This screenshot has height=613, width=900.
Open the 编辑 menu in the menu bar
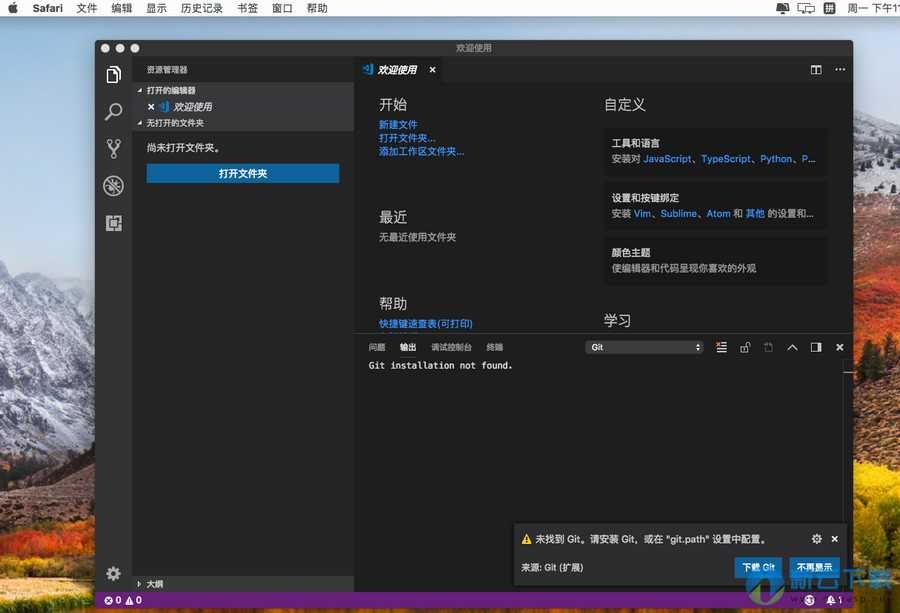click(x=121, y=8)
